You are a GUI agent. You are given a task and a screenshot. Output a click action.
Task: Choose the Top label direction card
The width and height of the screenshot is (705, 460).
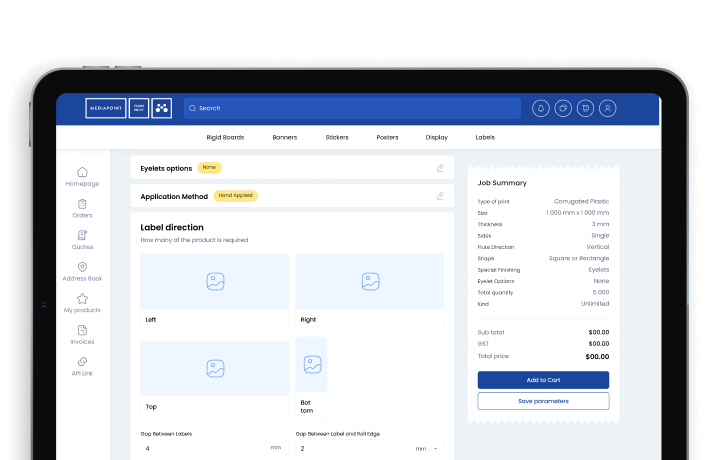coord(214,377)
